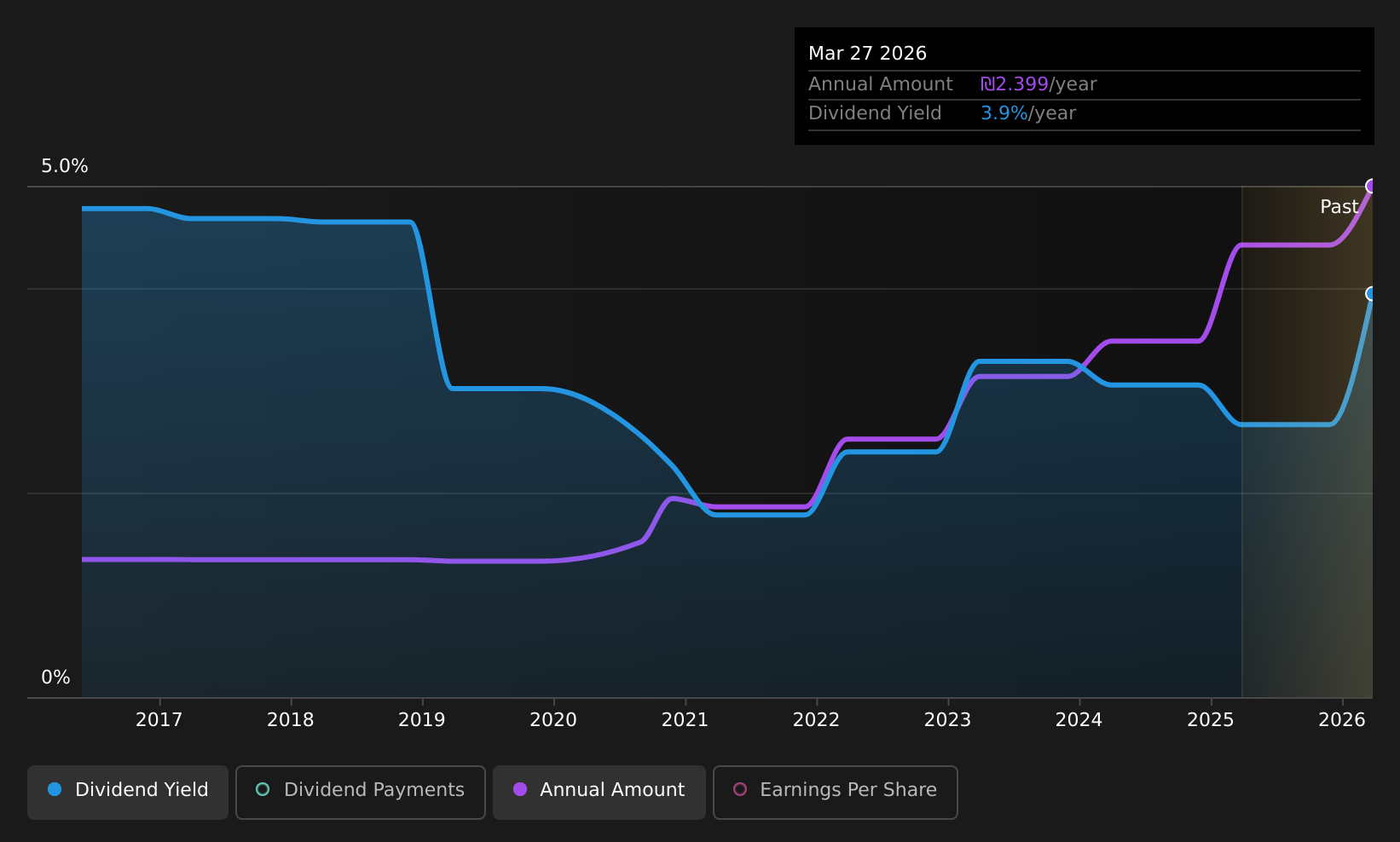
Task: Click the 5.0% axis gridline label
Action: [x=64, y=166]
